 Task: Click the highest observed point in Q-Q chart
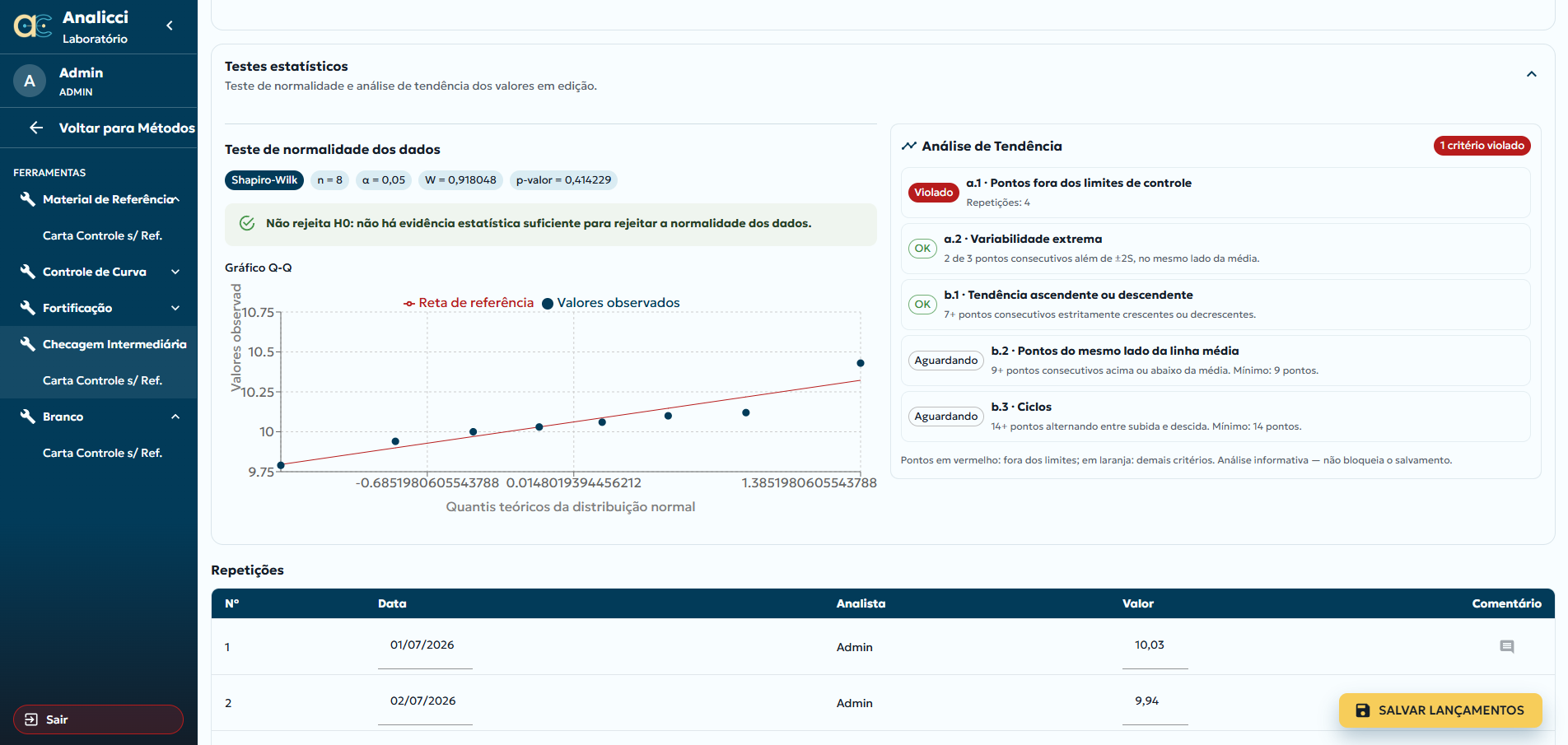[x=861, y=363]
